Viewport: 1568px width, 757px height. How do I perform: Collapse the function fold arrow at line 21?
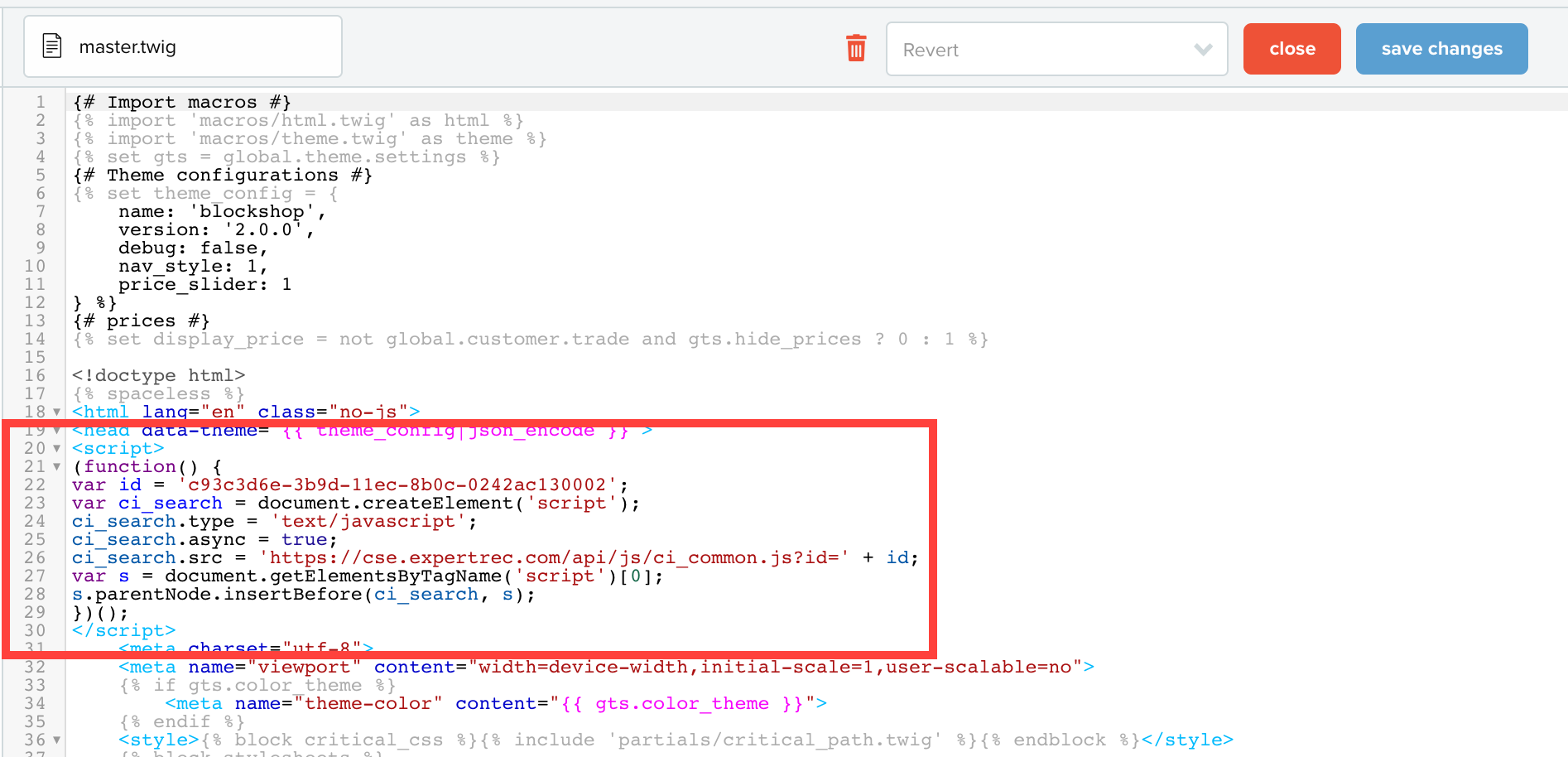(57, 467)
